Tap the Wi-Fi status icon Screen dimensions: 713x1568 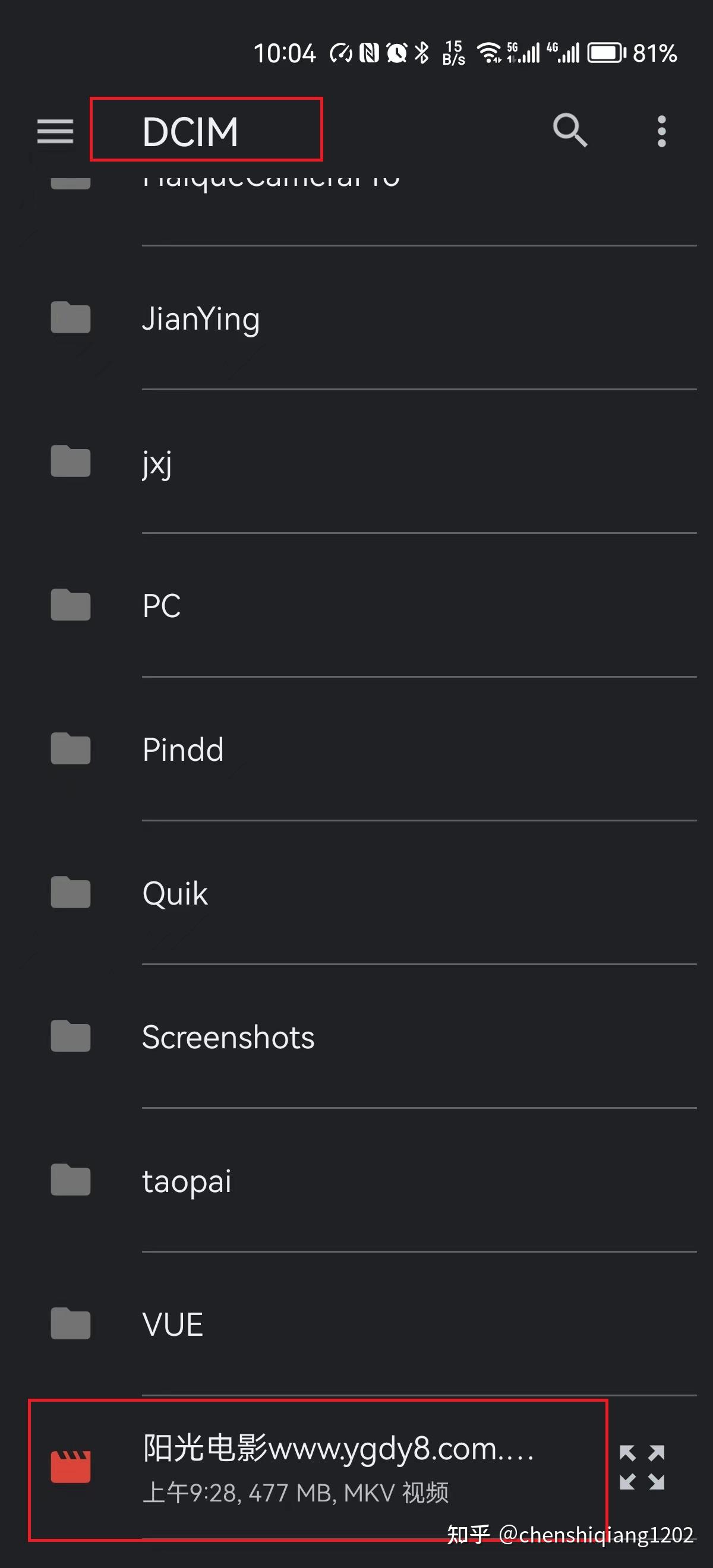click(488, 53)
